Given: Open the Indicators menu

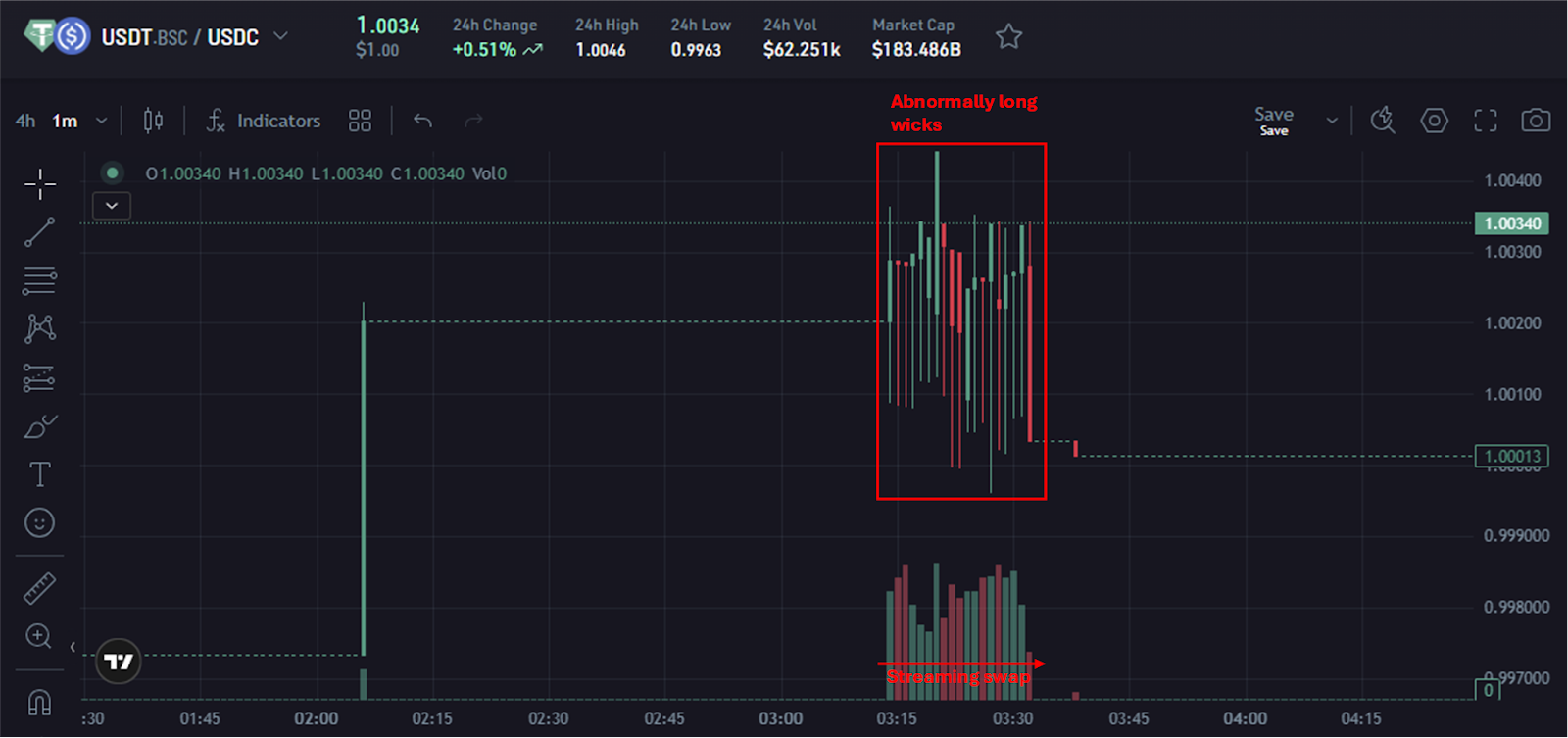Looking at the screenshot, I should pos(264,121).
